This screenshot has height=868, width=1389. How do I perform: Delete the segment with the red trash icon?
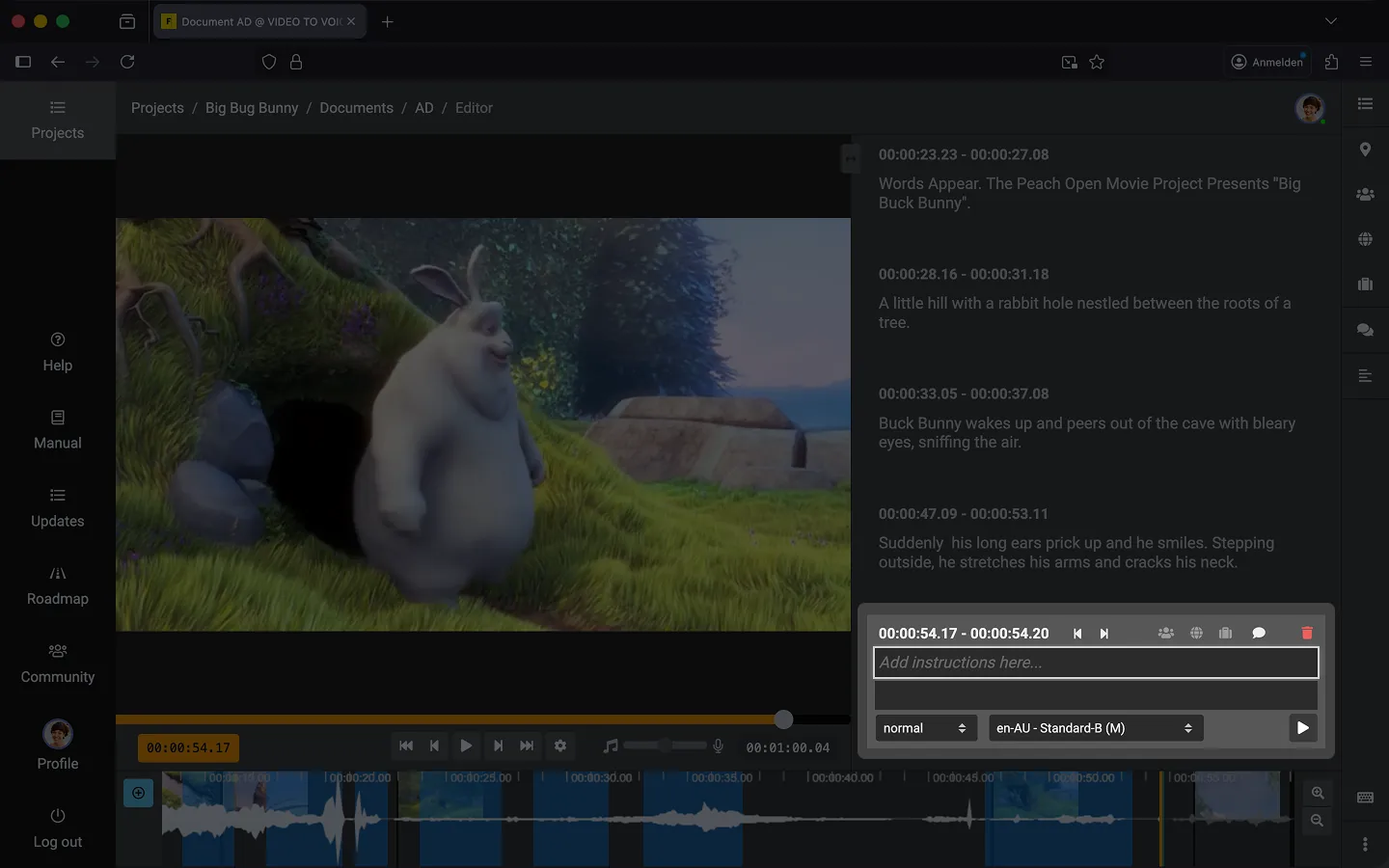[1307, 634]
